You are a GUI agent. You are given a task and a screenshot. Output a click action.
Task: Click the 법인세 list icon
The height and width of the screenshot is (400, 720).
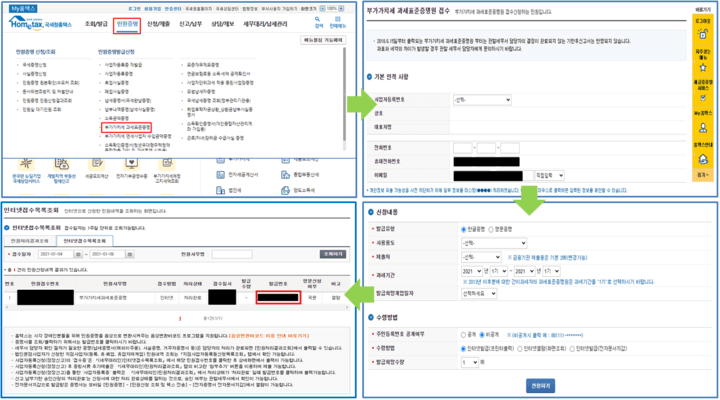click(x=220, y=190)
